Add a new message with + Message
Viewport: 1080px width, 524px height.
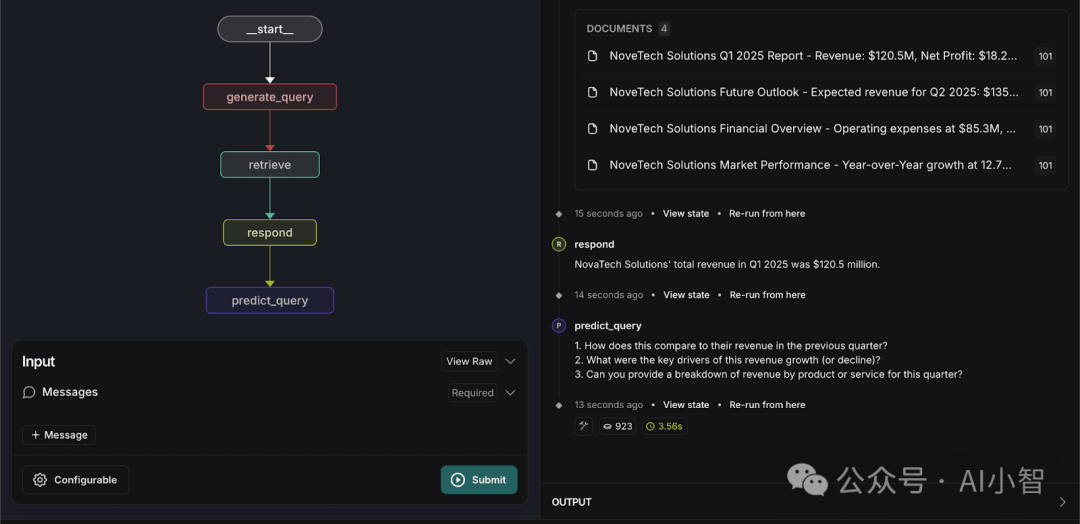59,435
